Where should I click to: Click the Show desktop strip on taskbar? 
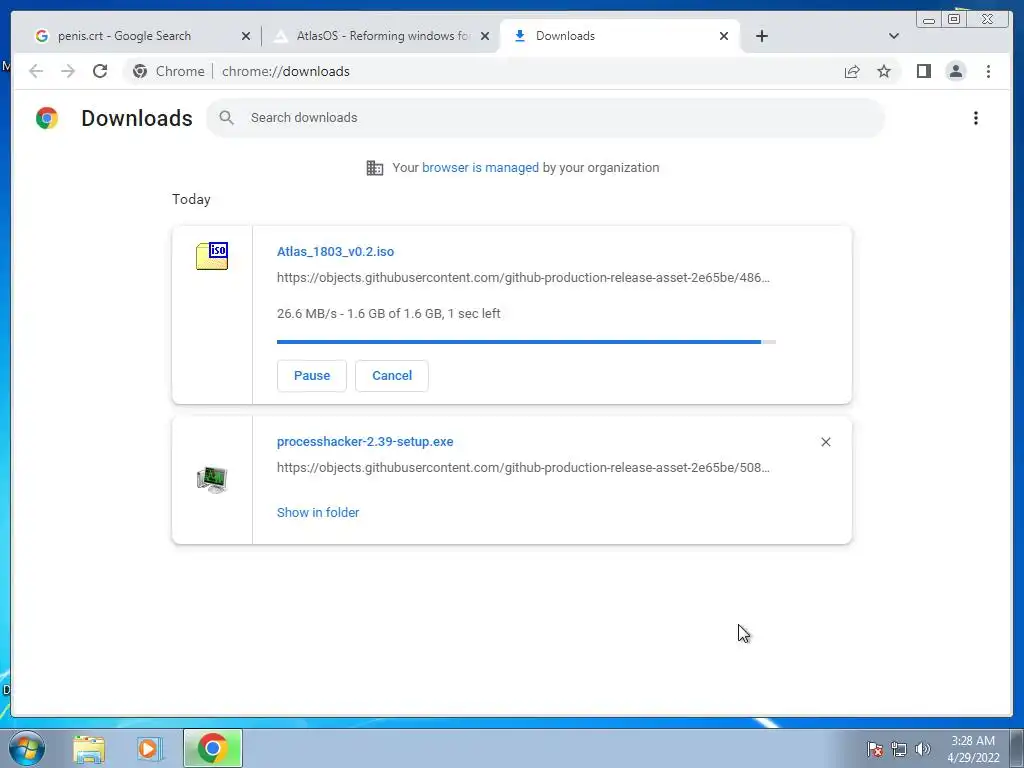(1017, 748)
